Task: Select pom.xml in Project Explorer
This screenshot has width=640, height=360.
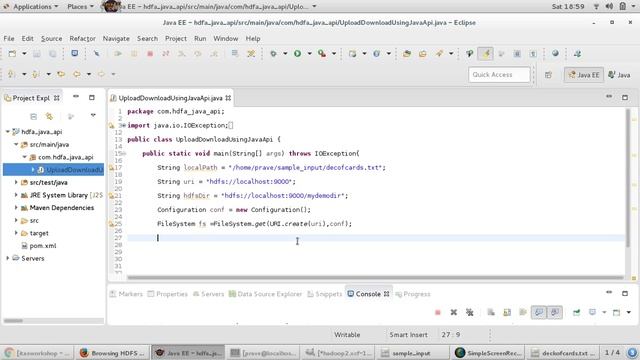Action: point(42,246)
